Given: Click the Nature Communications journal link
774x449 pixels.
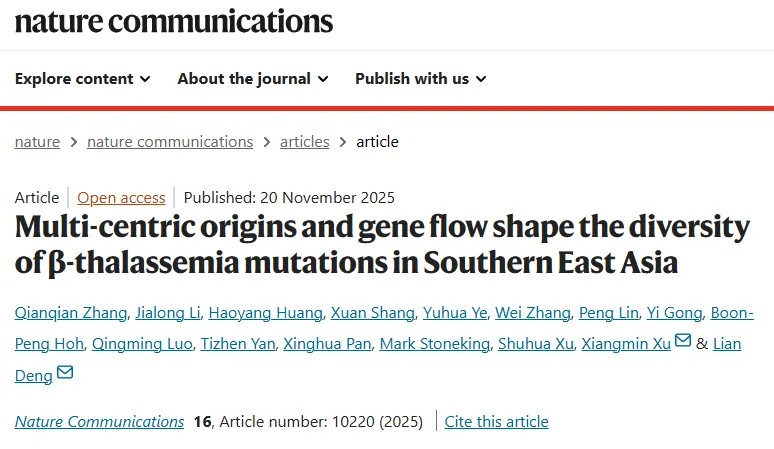Looking at the screenshot, I should click(99, 421).
